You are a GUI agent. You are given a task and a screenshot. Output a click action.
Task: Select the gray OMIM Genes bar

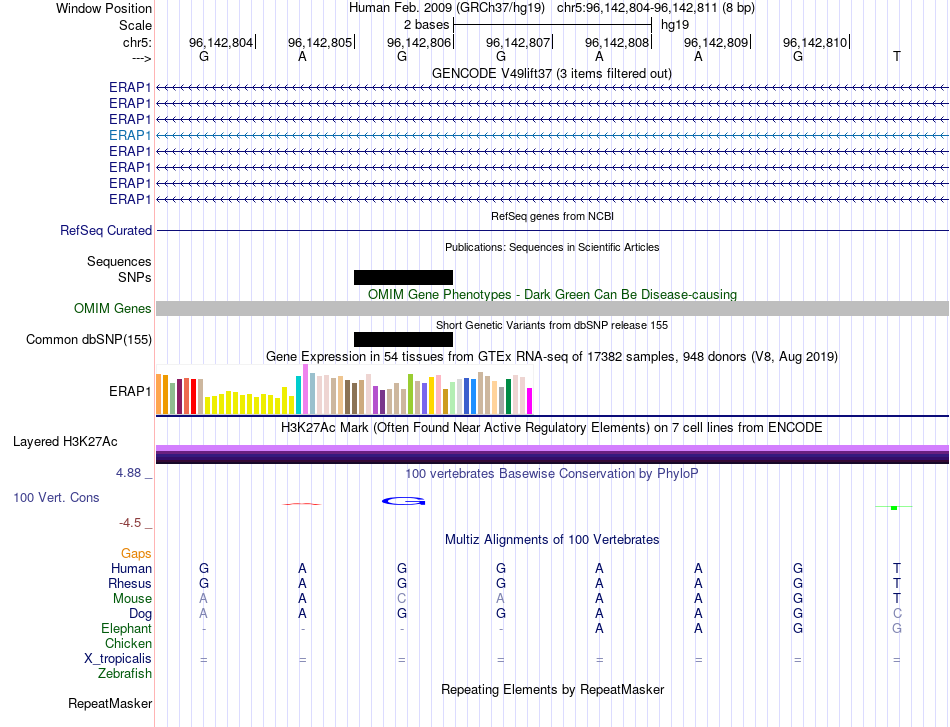point(552,309)
